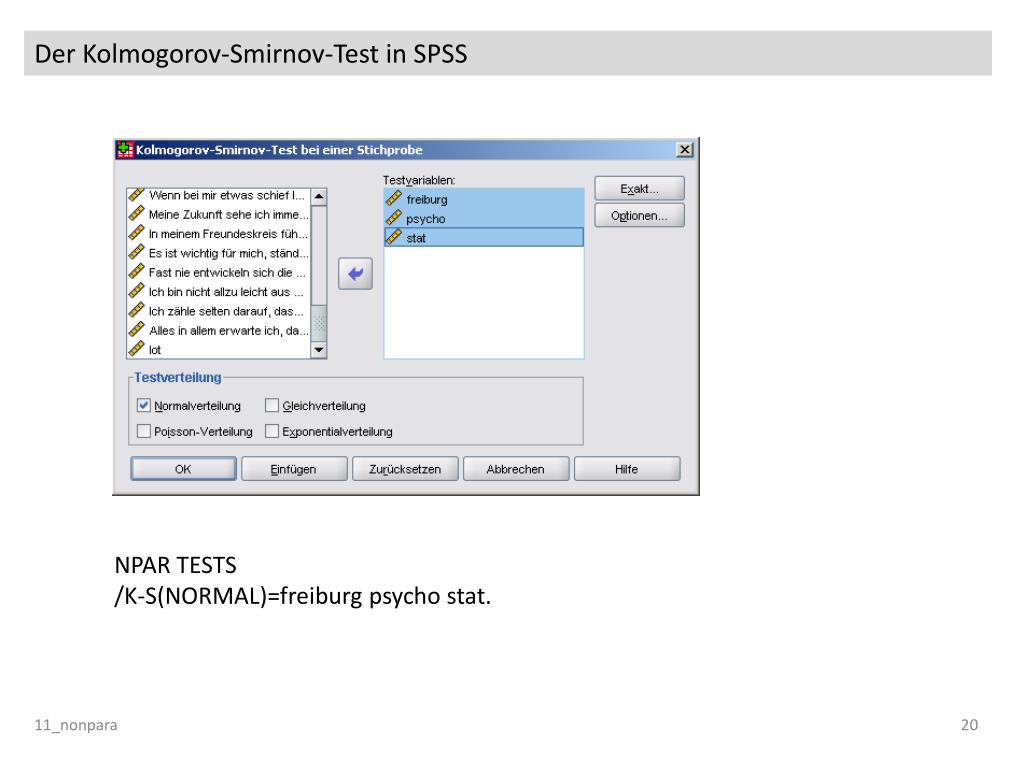Click the scale icon beside 'Alles in allem erwarte'
The height and width of the screenshot is (768, 1024).
pos(136,330)
